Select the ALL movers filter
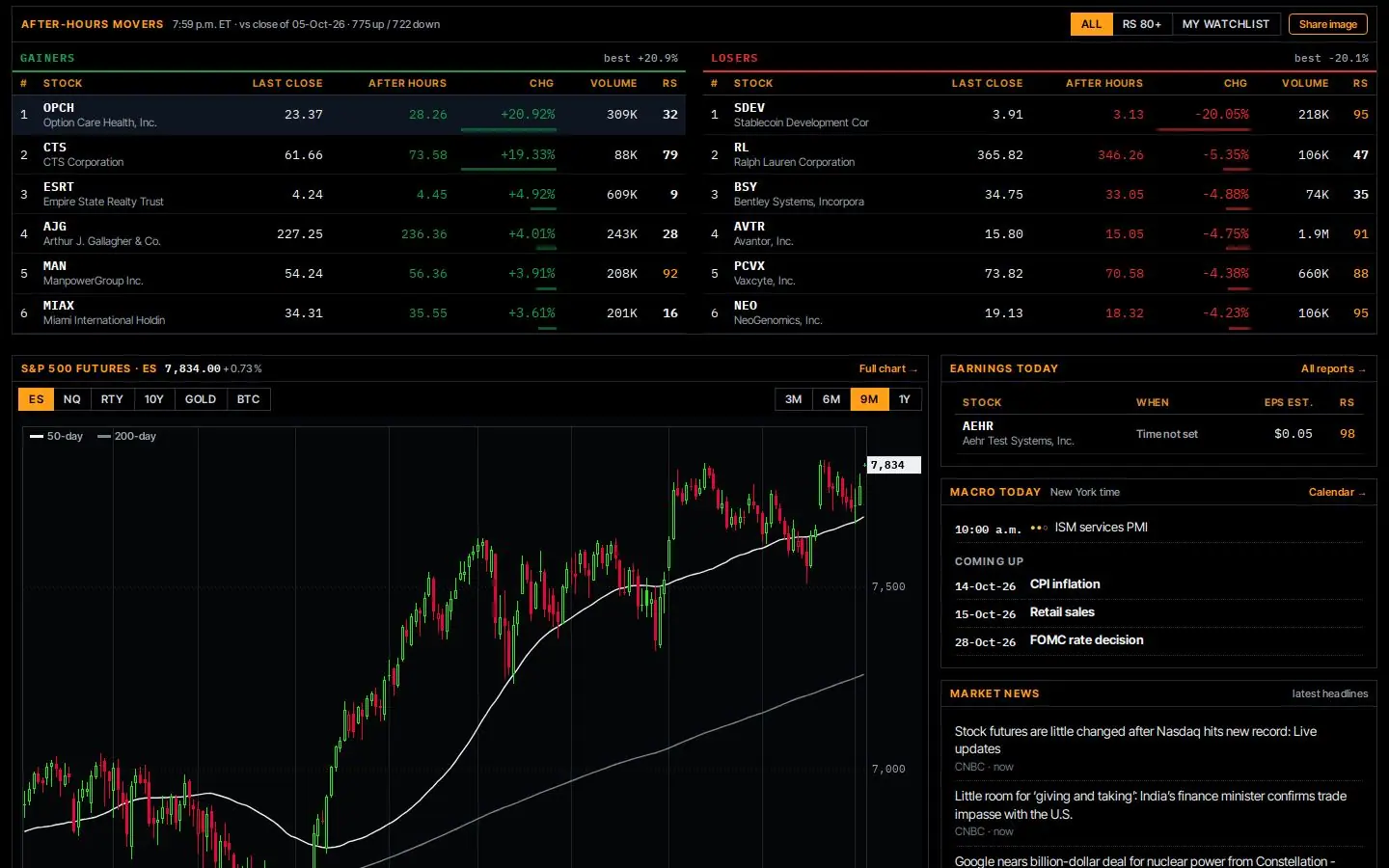Screen dimensions: 1389x868 click(1091, 24)
